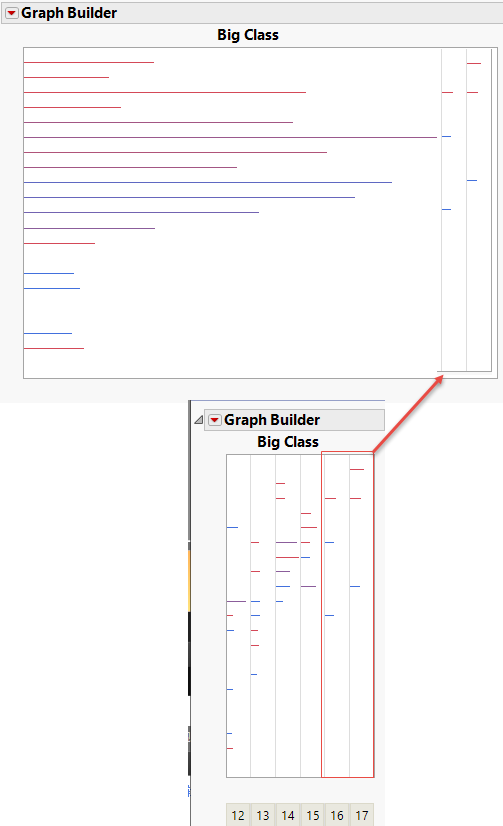Screen dimensions: 503x826
Task: Click age label 14
Action: (x=288, y=815)
